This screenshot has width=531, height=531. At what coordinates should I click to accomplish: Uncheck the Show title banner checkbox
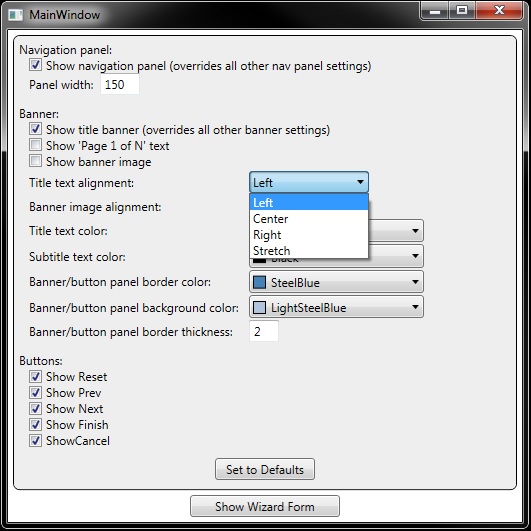coord(35,129)
